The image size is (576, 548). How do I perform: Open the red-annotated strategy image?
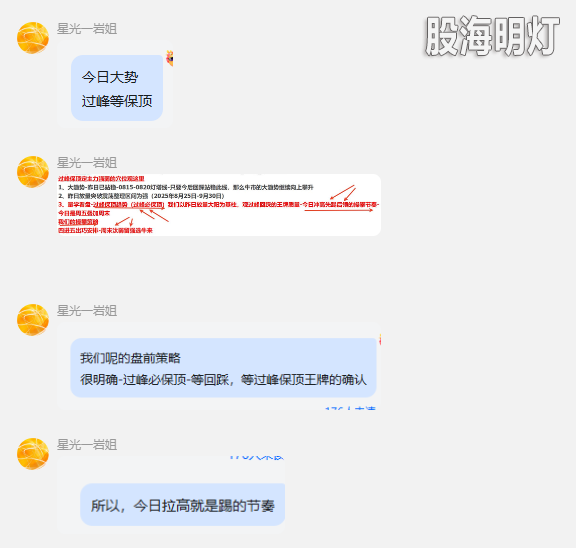pyautogui.click(x=219, y=205)
